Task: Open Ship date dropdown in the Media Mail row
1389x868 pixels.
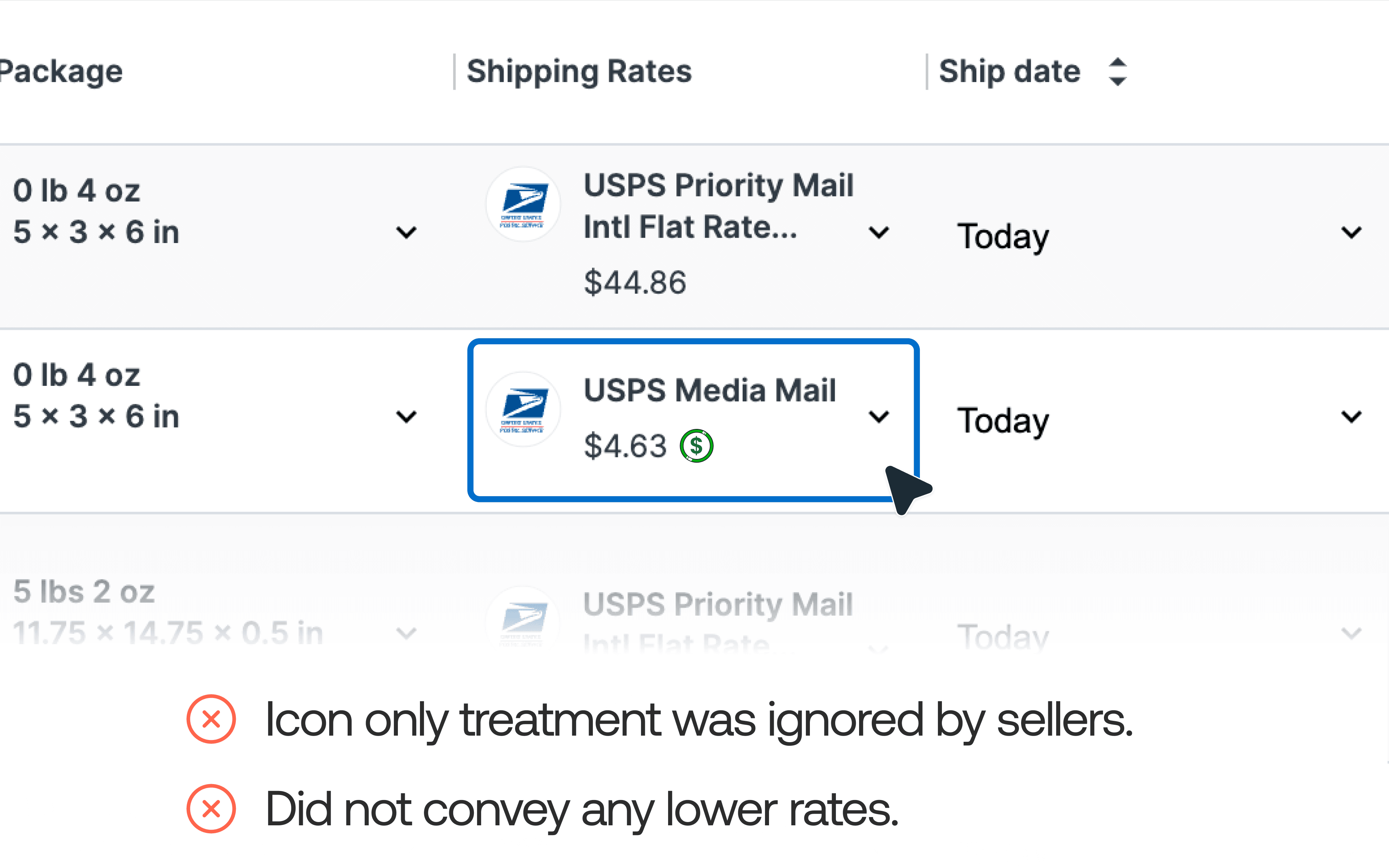Action: tap(1351, 416)
